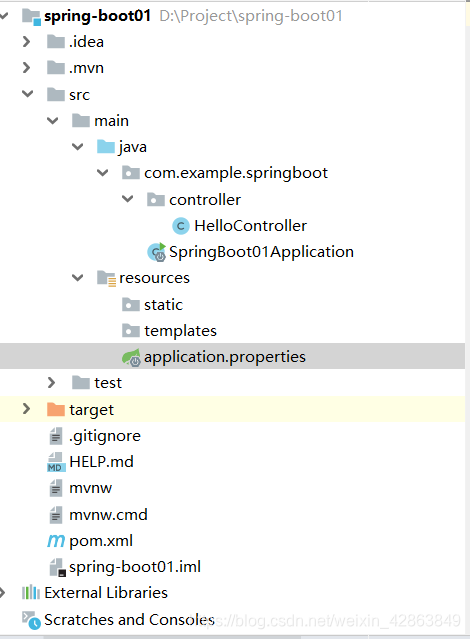Screen dimensions: 470x639
Task: Expand the target folder
Action: (x=26, y=409)
